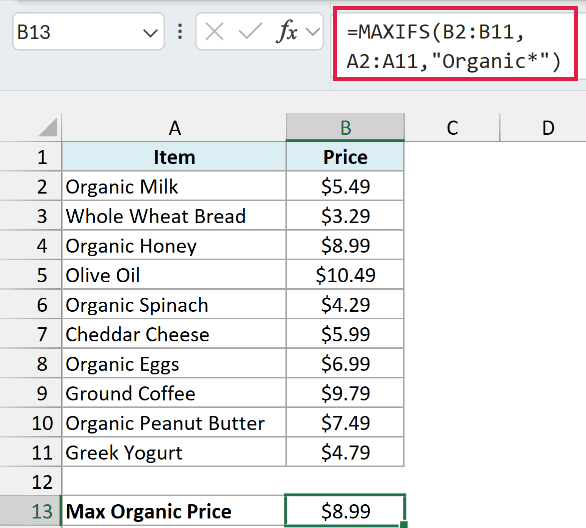This screenshot has width=586, height=528.
Task: Select column B header
Action: (x=345, y=128)
